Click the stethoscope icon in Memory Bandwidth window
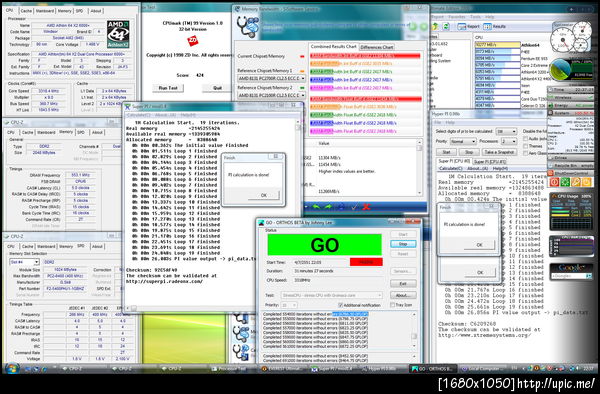 pos(247,27)
